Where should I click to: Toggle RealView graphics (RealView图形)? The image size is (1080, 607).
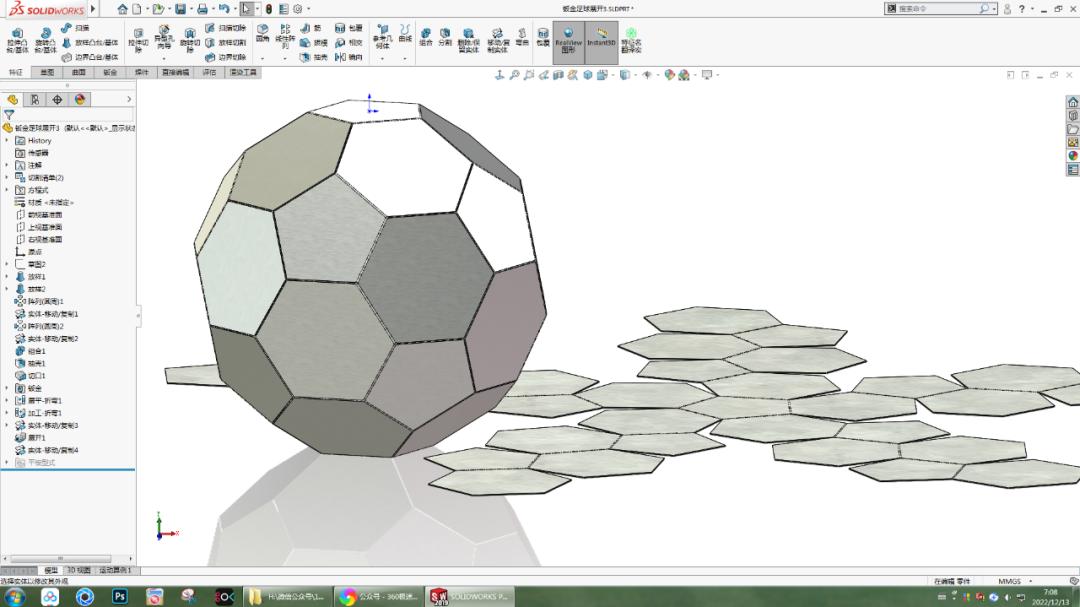tap(568, 40)
